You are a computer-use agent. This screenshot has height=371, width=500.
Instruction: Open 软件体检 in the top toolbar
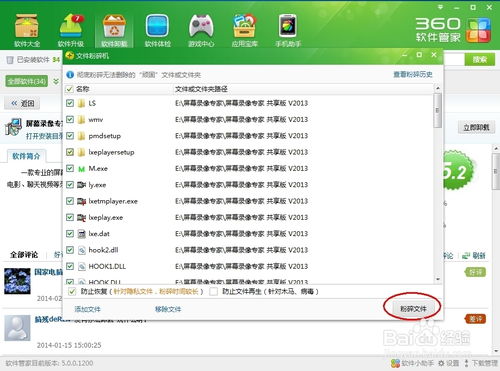coord(158,30)
